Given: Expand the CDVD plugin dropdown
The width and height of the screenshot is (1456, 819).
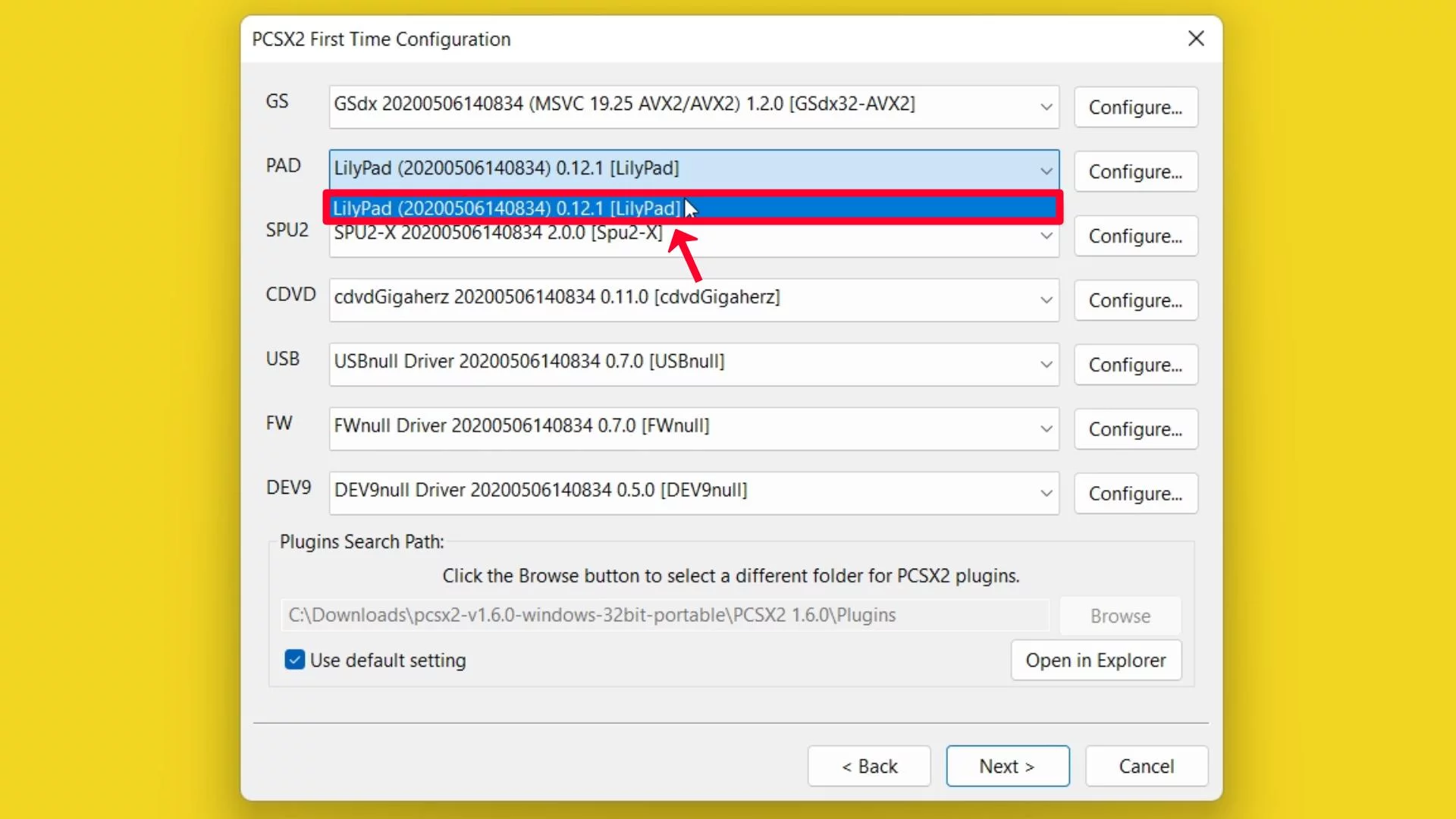Looking at the screenshot, I should point(1046,296).
